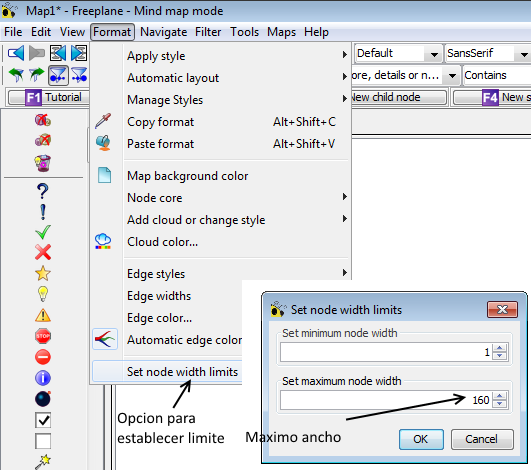Add the yellow star icon
This screenshot has height=470, width=531.
click(x=43, y=273)
